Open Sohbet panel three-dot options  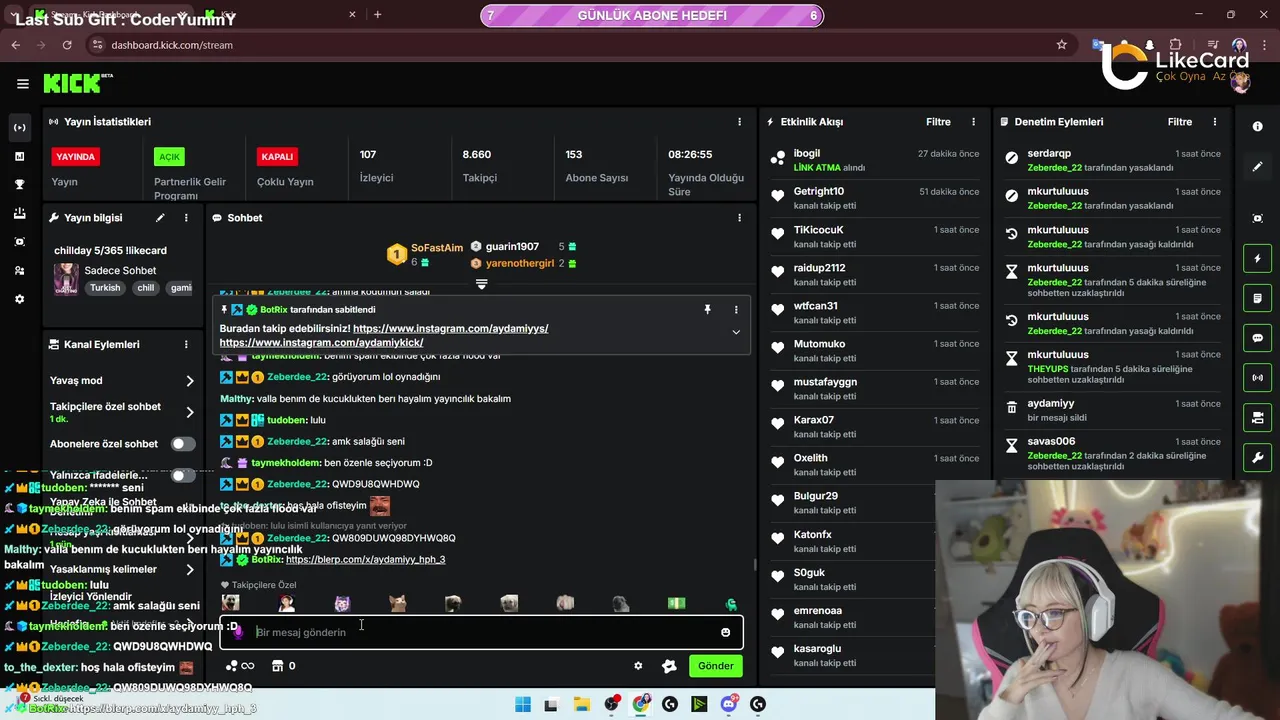pos(740,218)
